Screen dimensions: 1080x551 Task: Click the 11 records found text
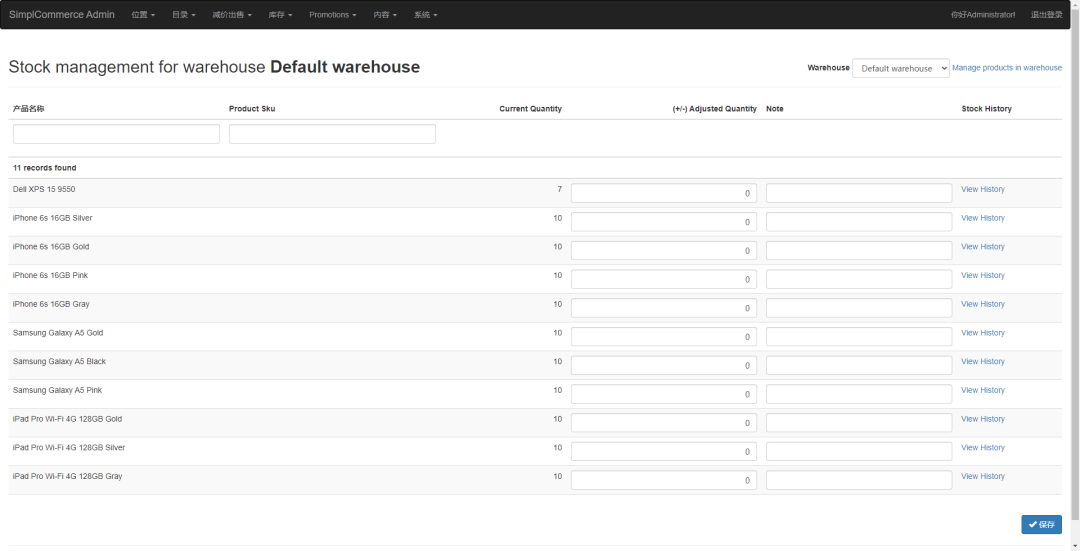click(x=45, y=168)
